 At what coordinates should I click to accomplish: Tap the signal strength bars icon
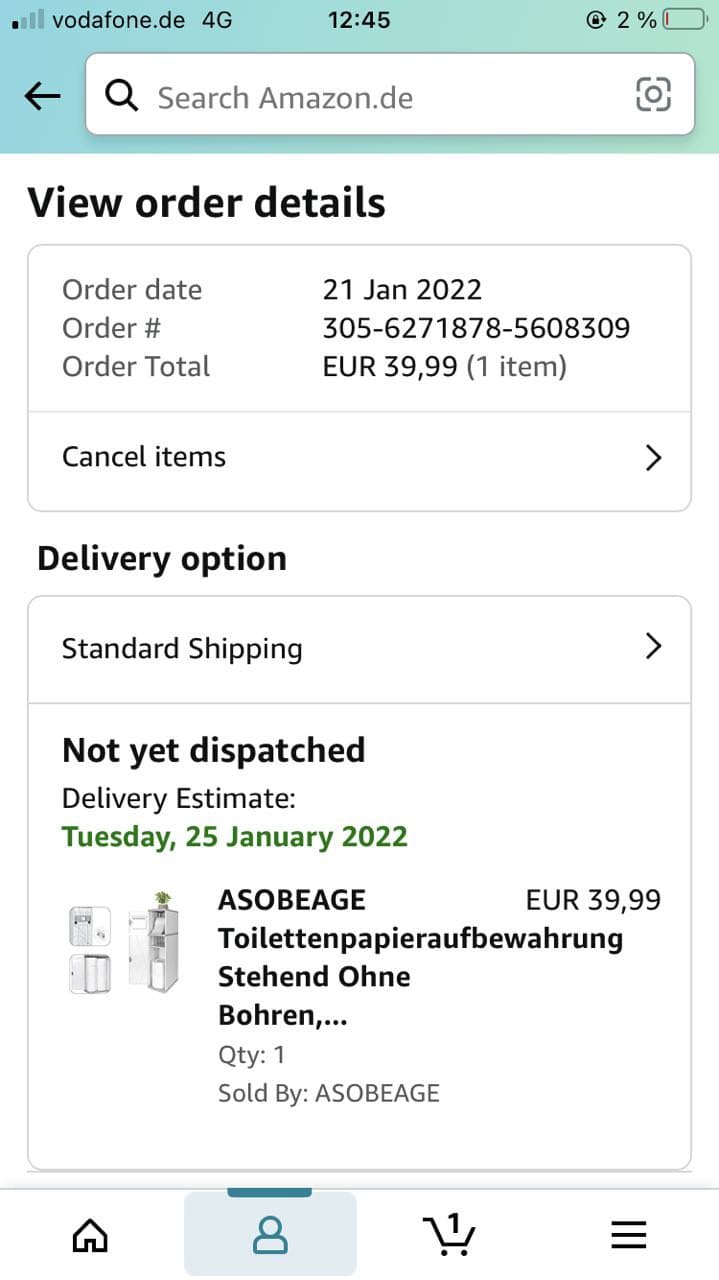[x=28, y=20]
